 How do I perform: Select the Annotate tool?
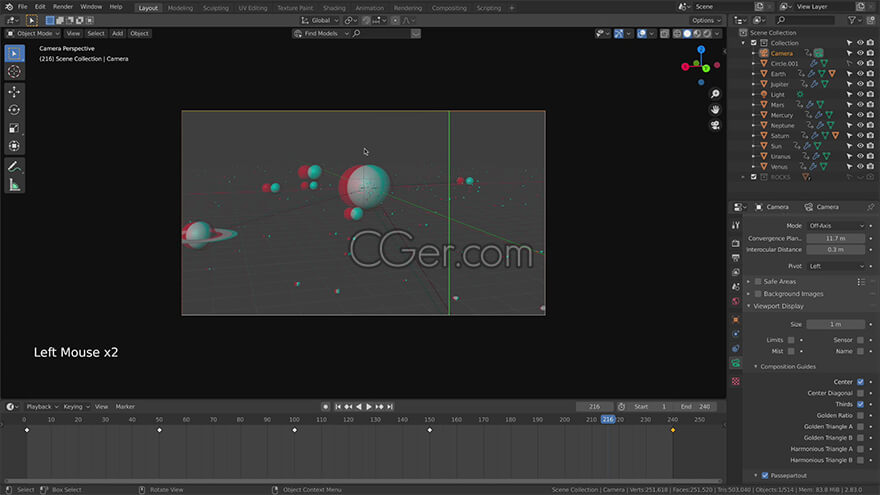pos(15,167)
